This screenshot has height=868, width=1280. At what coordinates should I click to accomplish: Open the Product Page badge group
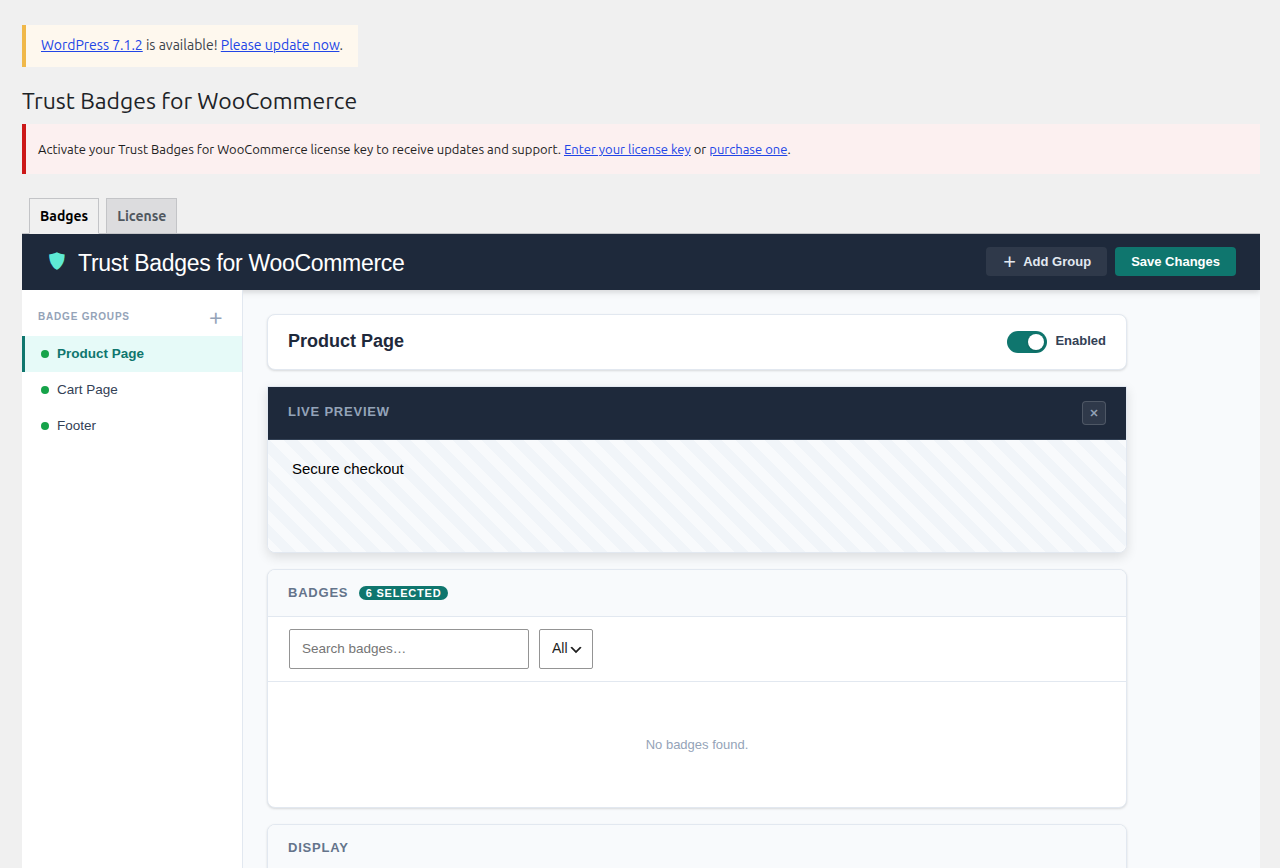coord(132,354)
